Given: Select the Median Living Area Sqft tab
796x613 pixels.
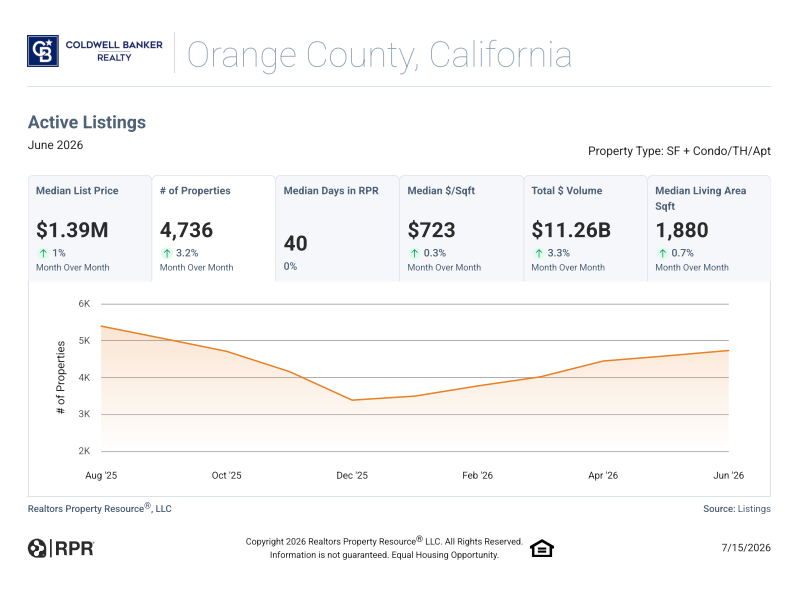Looking at the screenshot, I should tap(709, 228).
